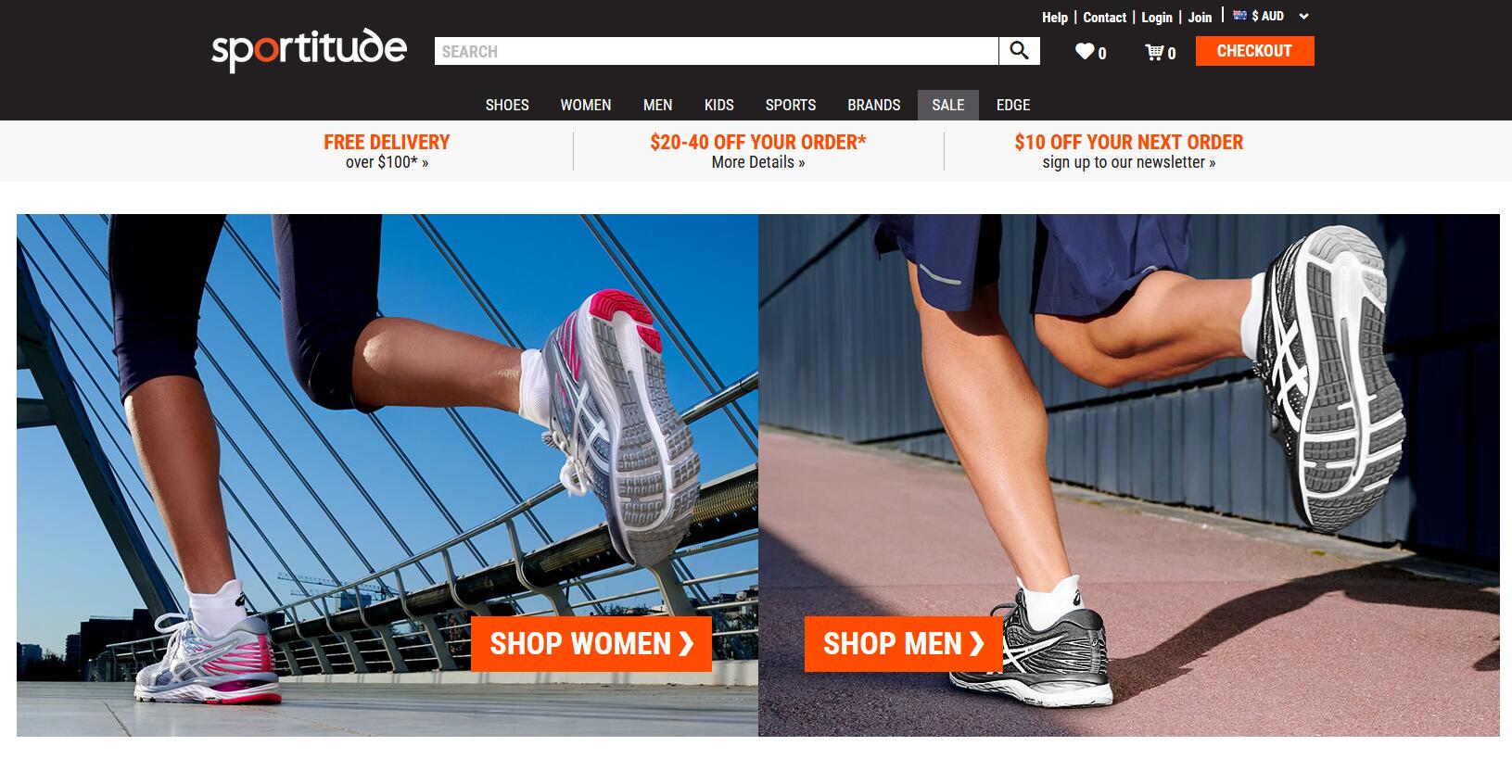Open the Login link
This screenshot has width=1512, height=784.
tap(1157, 18)
